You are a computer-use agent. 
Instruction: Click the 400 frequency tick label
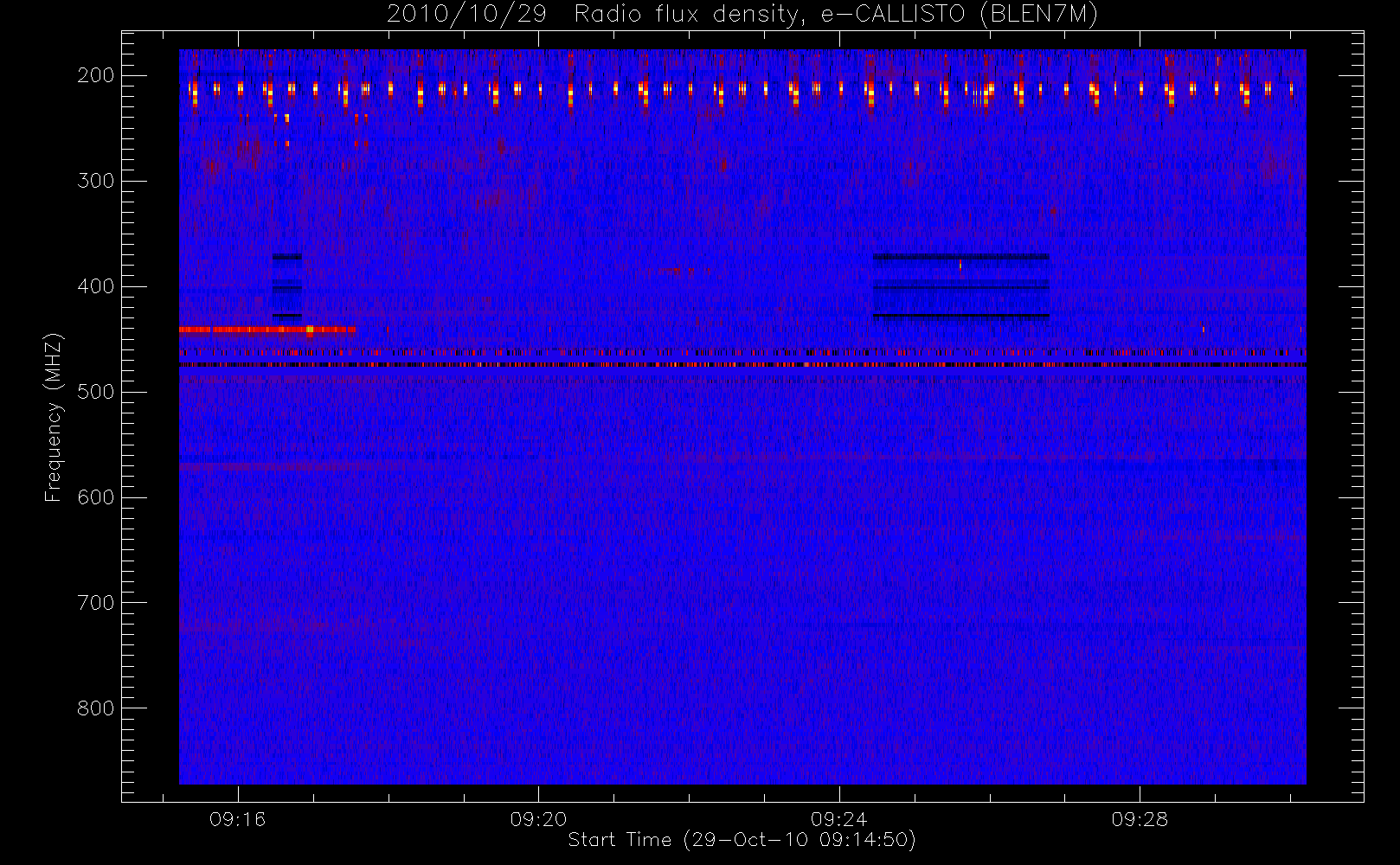click(x=96, y=286)
